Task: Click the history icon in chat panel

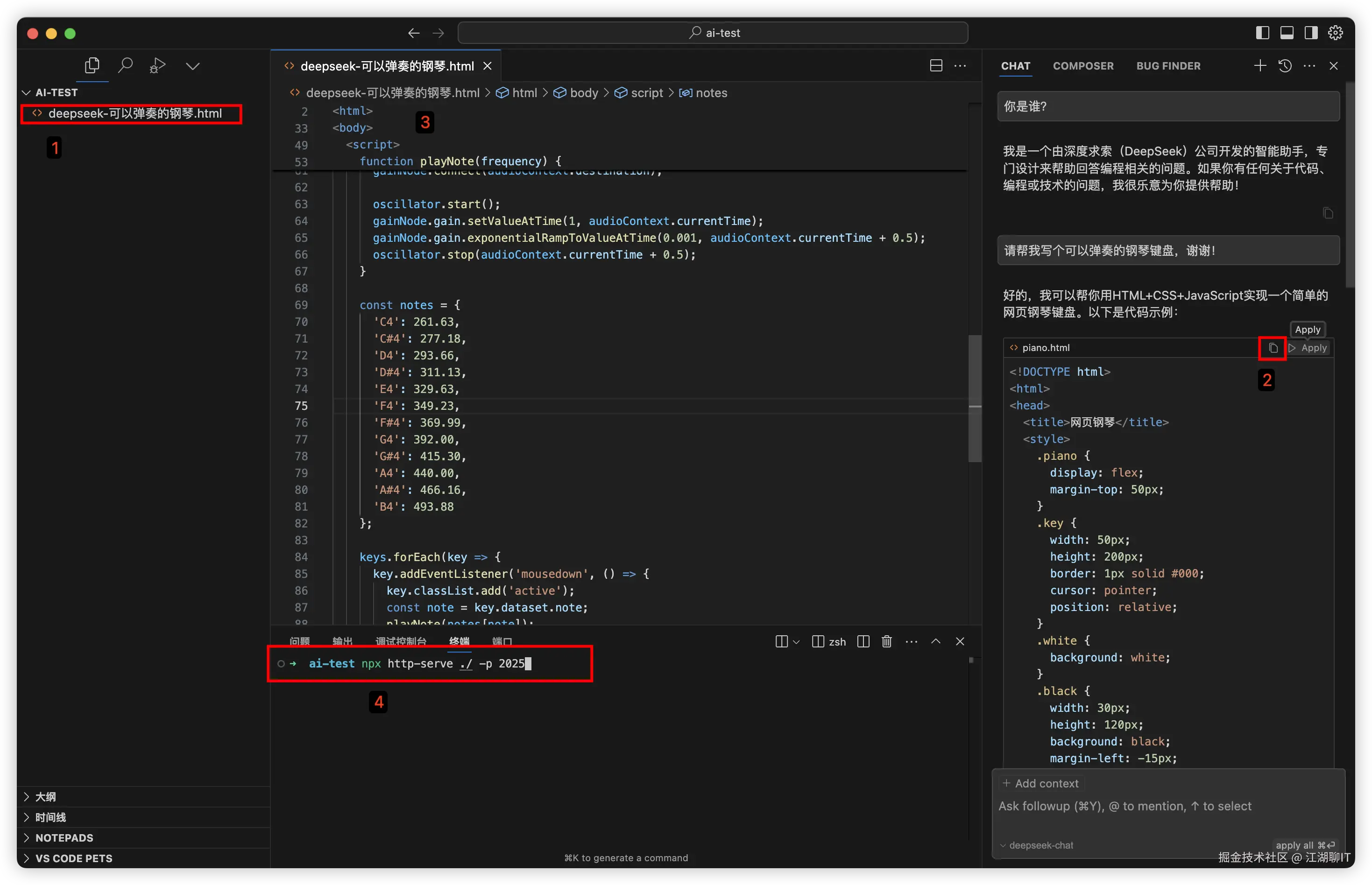Action: 1285,65
